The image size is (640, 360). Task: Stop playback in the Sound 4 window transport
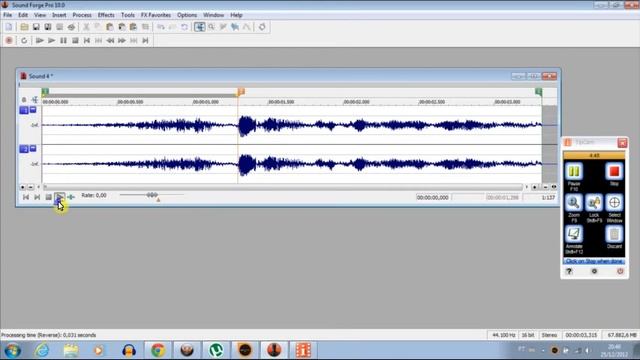[x=49, y=198]
